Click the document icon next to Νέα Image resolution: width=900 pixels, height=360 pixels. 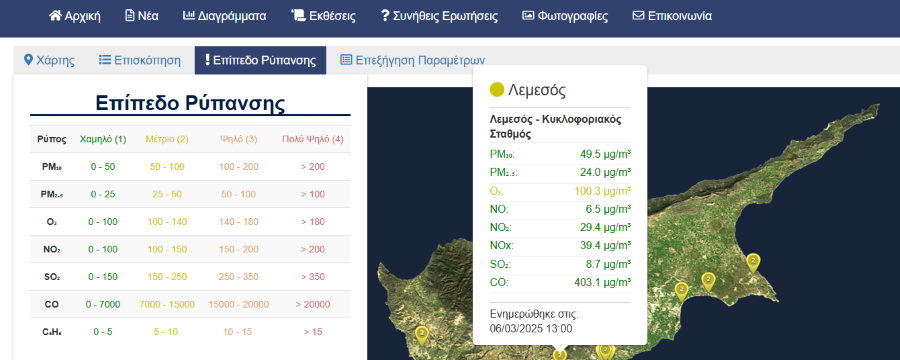coord(130,16)
